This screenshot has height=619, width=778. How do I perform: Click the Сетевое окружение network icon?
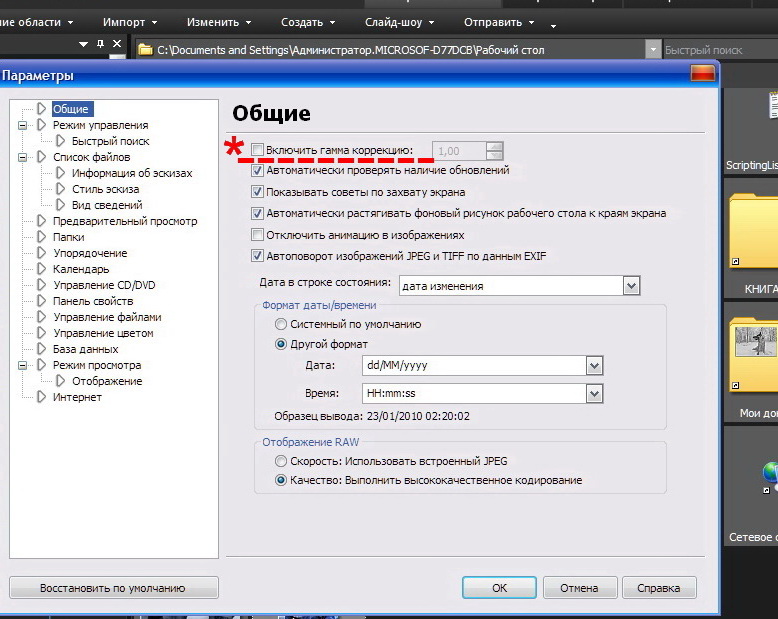[x=768, y=480]
